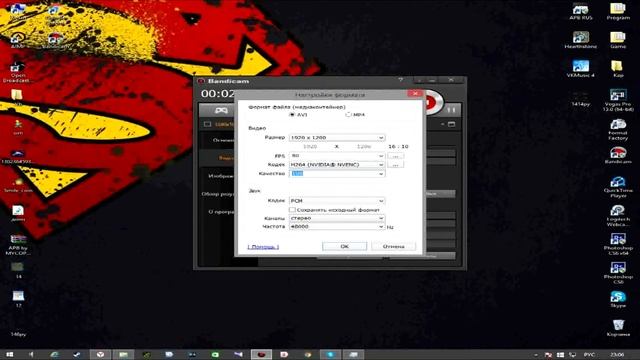Switch keyboard language via the РУС indicator
Image resolution: width=640 pixels, height=360 pixels.
click(589, 355)
